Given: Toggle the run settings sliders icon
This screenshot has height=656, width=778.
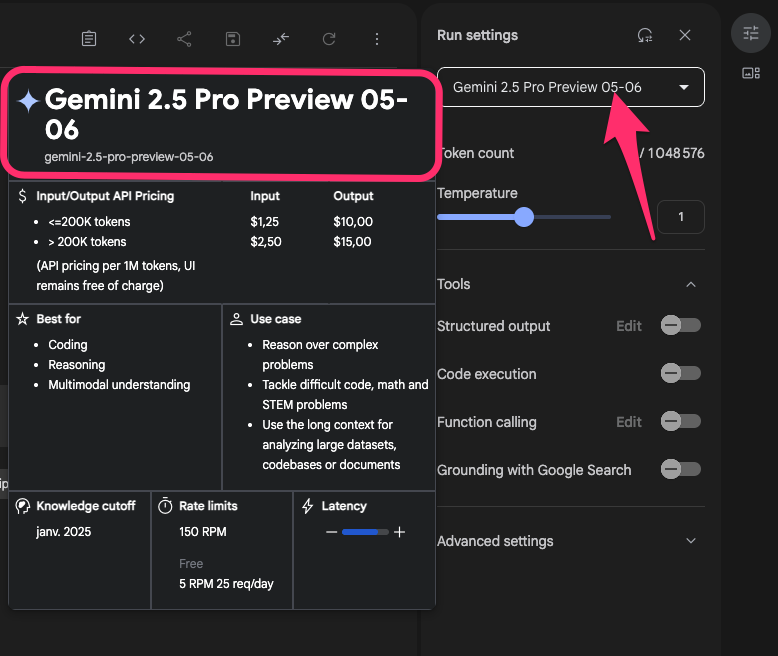Looking at the screenshot, I should (751, 33).
